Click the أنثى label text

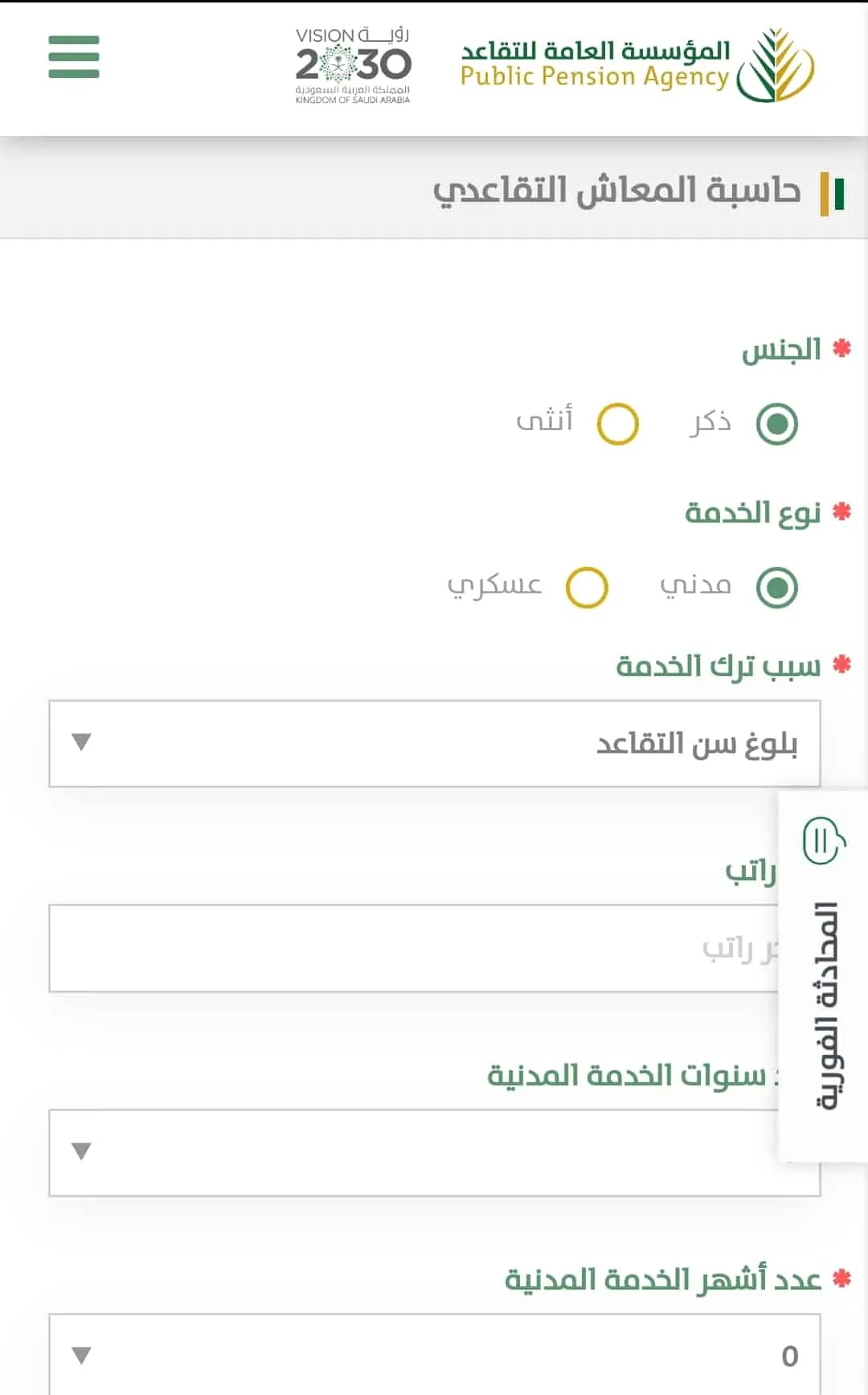[x=545, y=420]
